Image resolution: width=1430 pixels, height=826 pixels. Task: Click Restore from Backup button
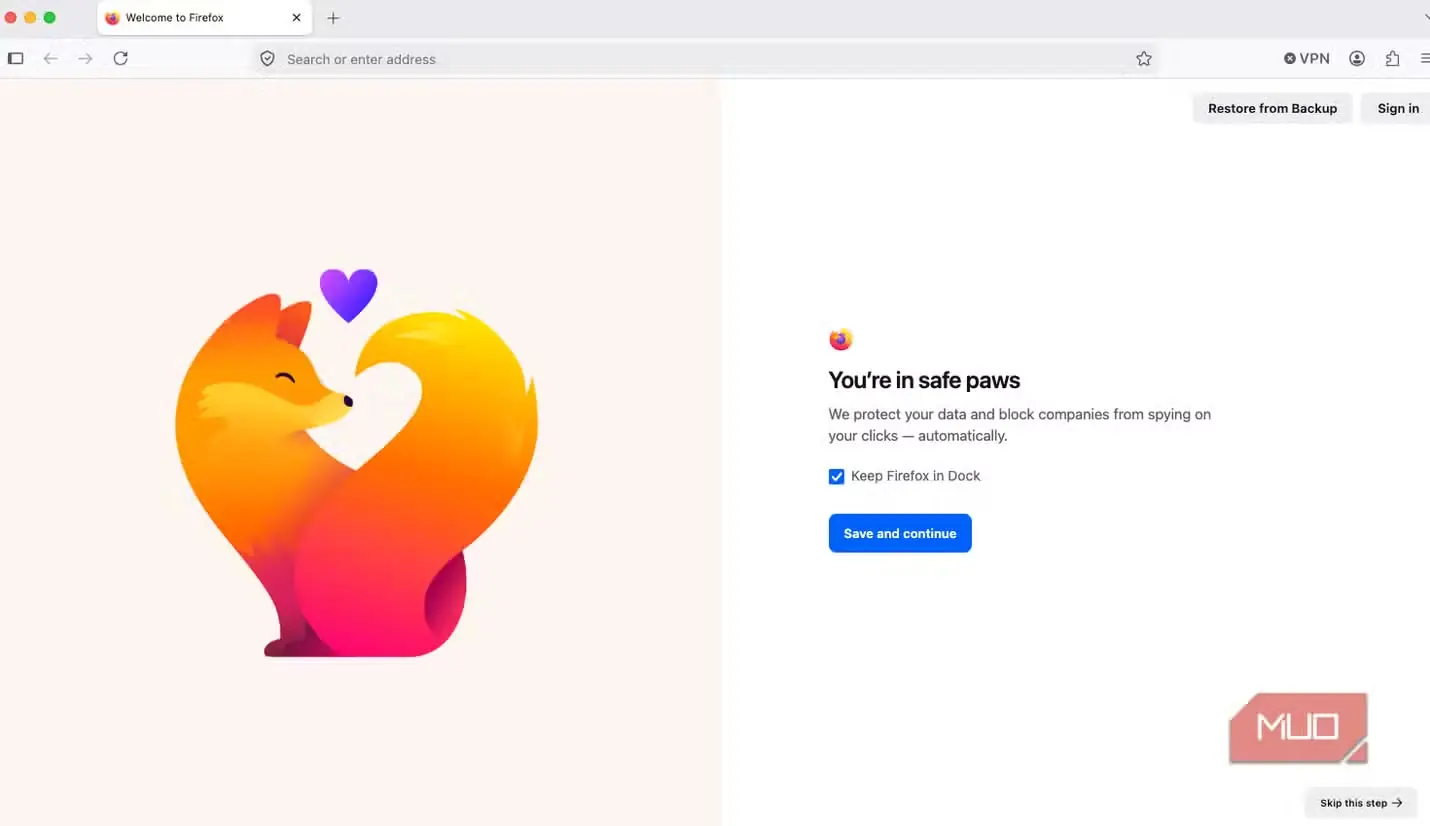tap(1272, 108)
